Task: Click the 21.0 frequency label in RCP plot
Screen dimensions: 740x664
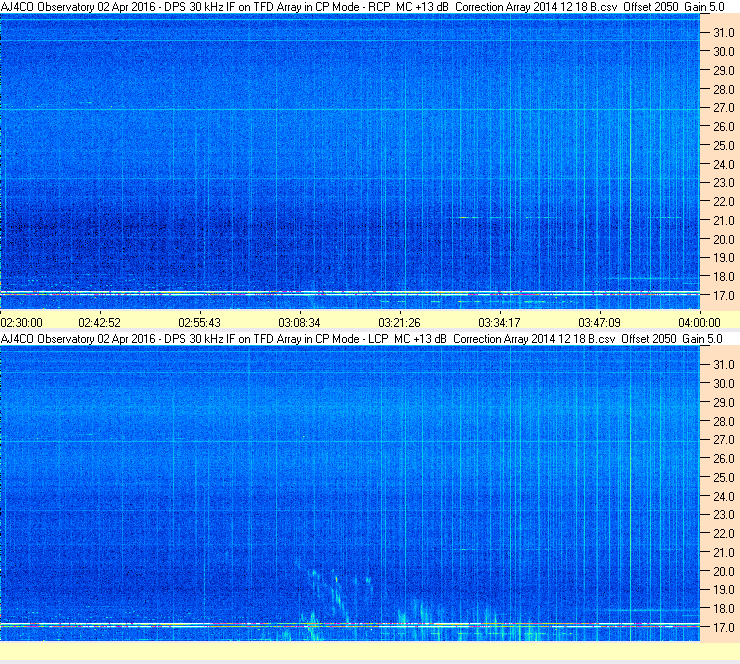Action: tap(723, 220)
